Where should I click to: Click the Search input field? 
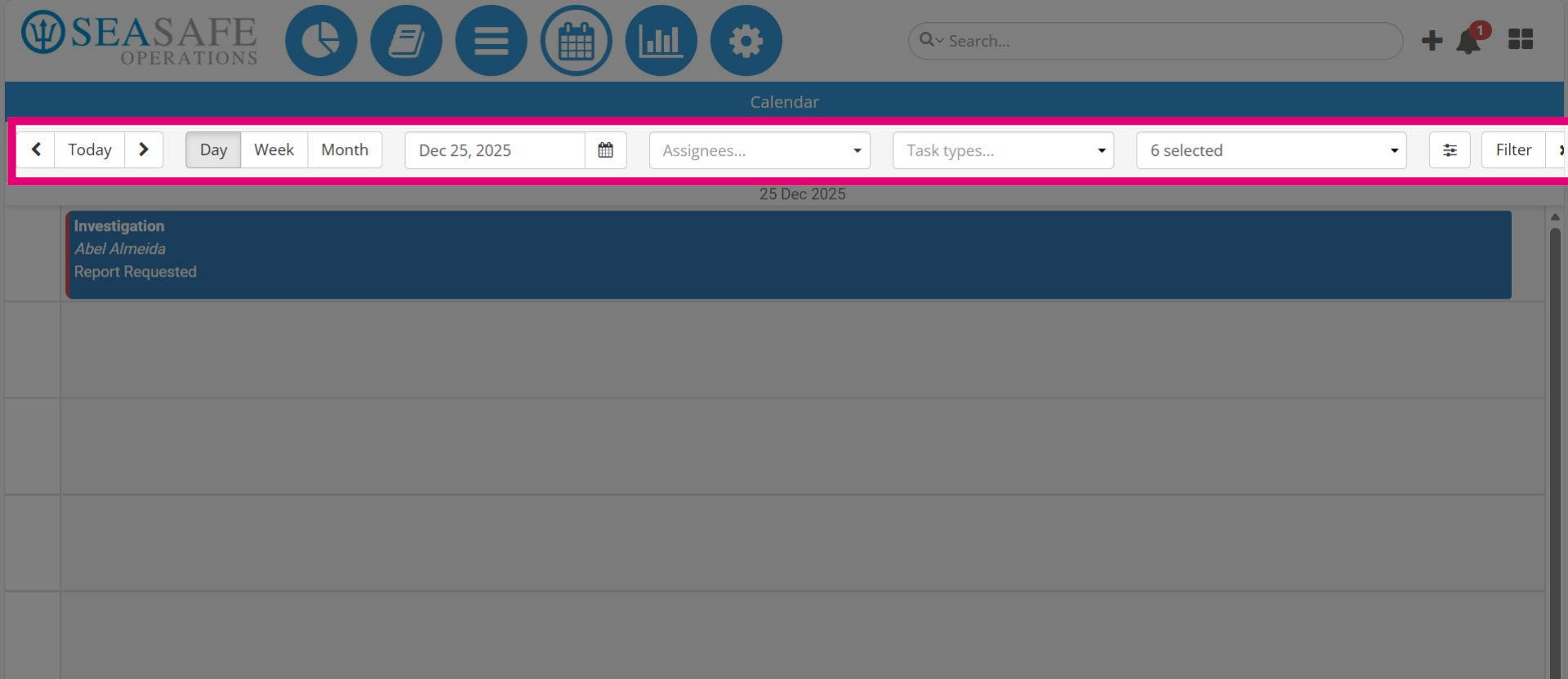tap(1156, 41)
